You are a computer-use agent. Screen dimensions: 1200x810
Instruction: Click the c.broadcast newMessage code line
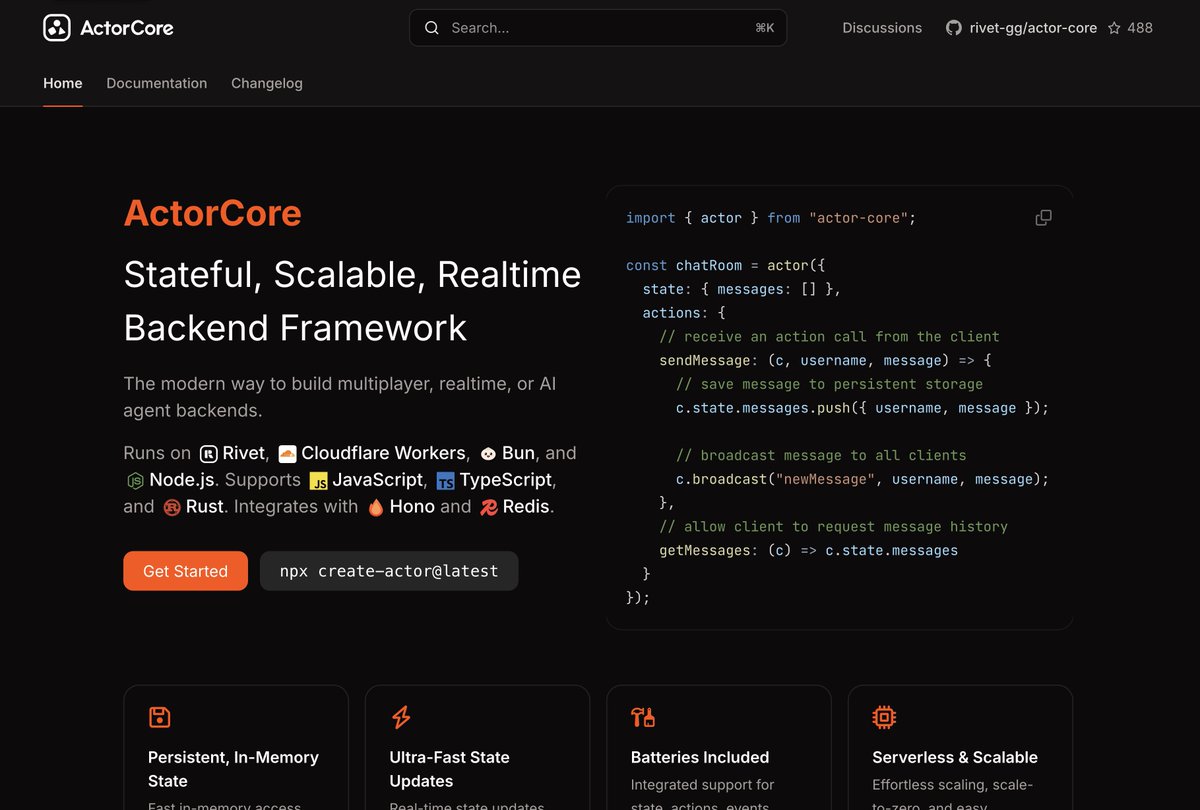(x=863, y=479)
